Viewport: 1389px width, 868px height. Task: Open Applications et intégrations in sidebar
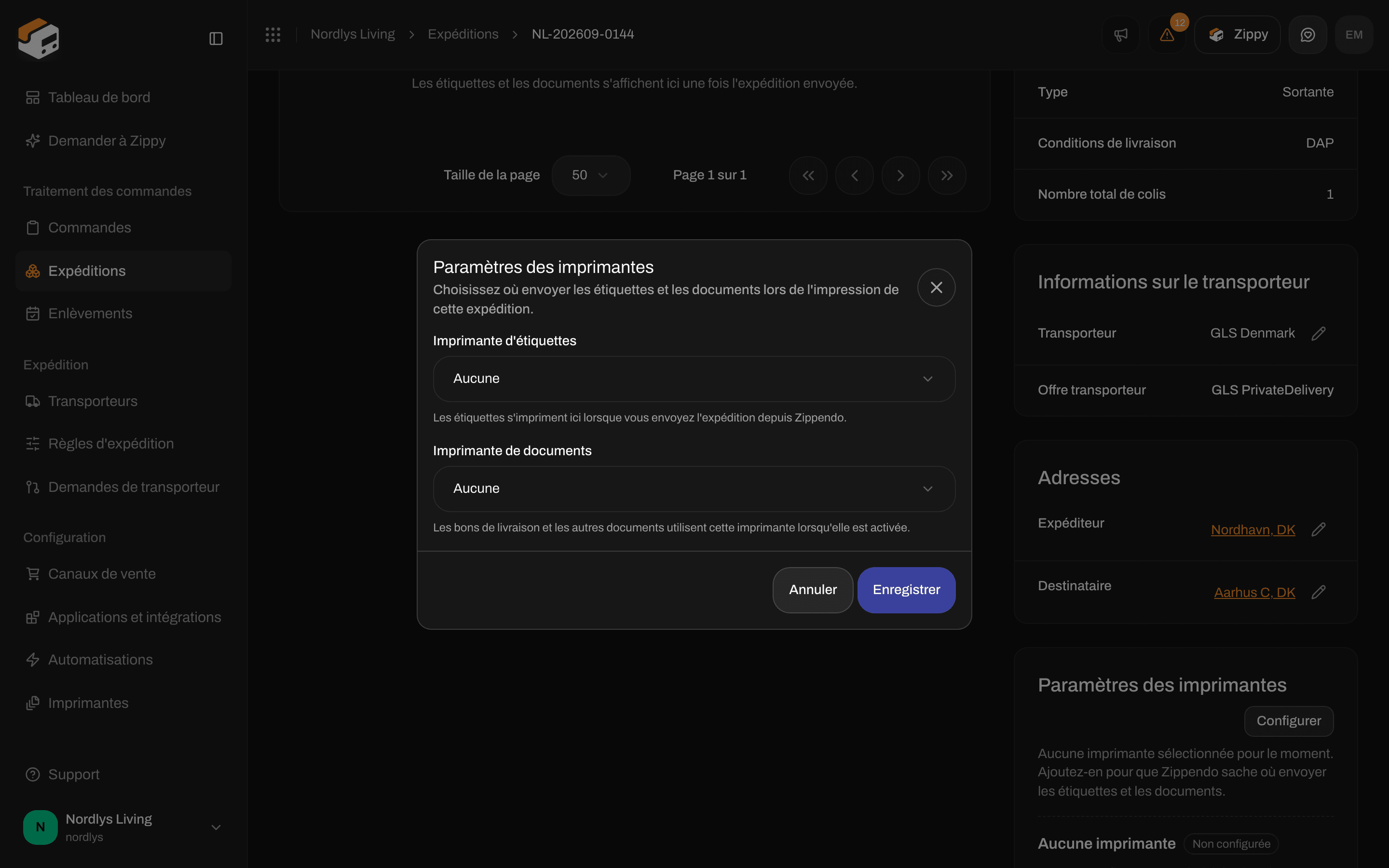[123, 617]
